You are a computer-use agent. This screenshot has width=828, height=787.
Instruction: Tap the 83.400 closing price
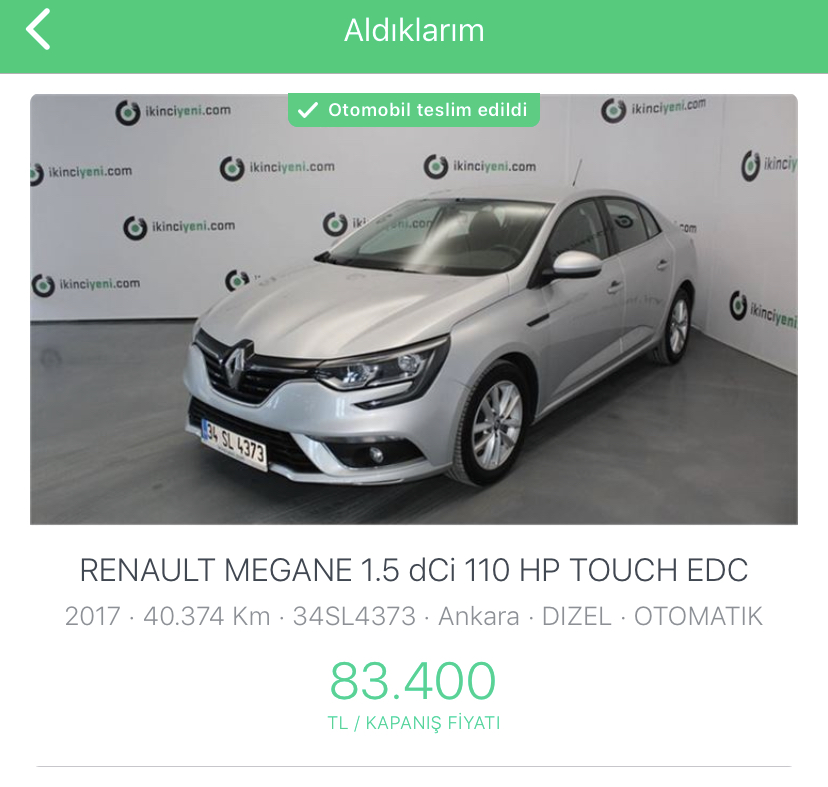[413, 681]
